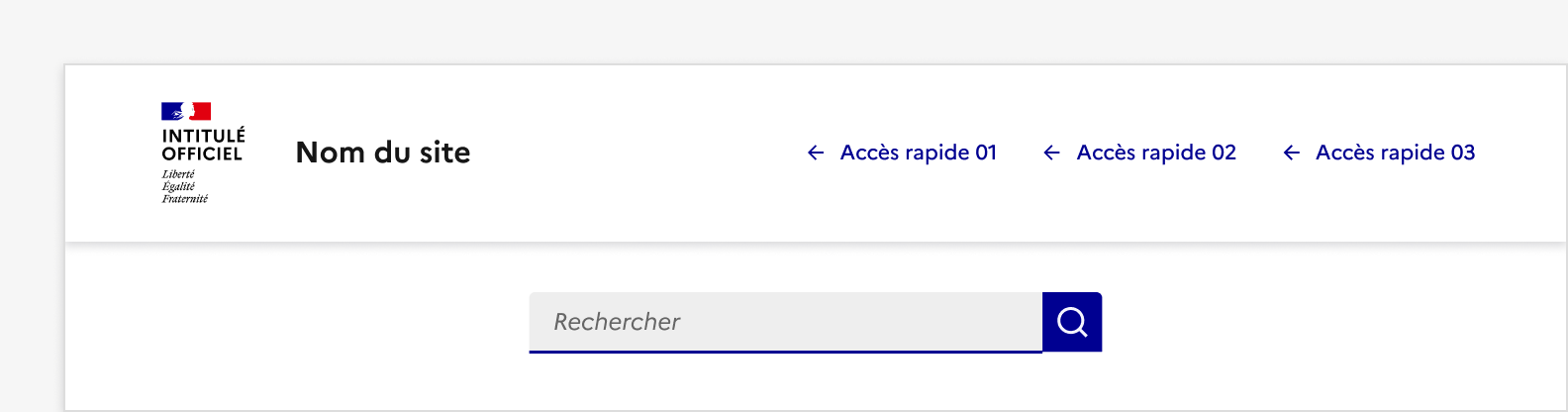This screenshot has height=412, width=1568.
Task: Click the gray page background above the header
Action: tap(792, 30)
